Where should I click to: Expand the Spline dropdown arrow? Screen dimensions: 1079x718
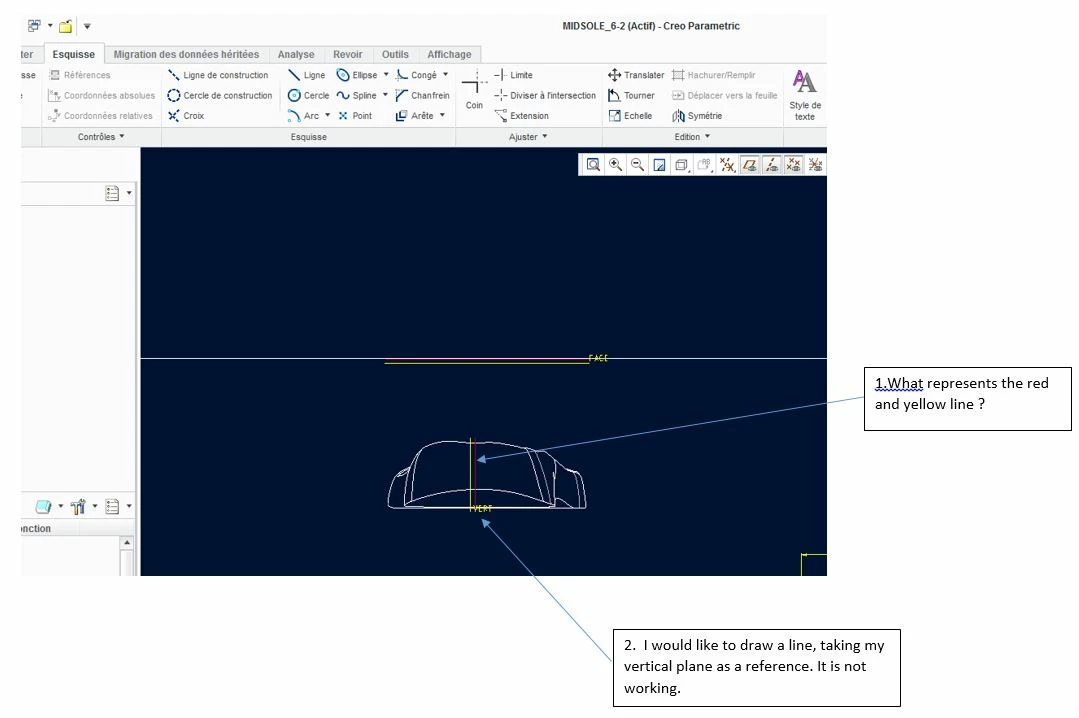click(x=385, y=95)
